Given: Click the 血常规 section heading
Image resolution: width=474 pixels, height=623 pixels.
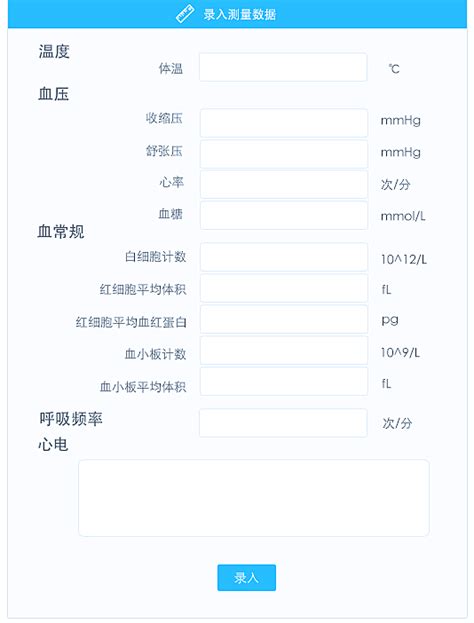Looking at the screenshot, I should [x=61, y=232].
